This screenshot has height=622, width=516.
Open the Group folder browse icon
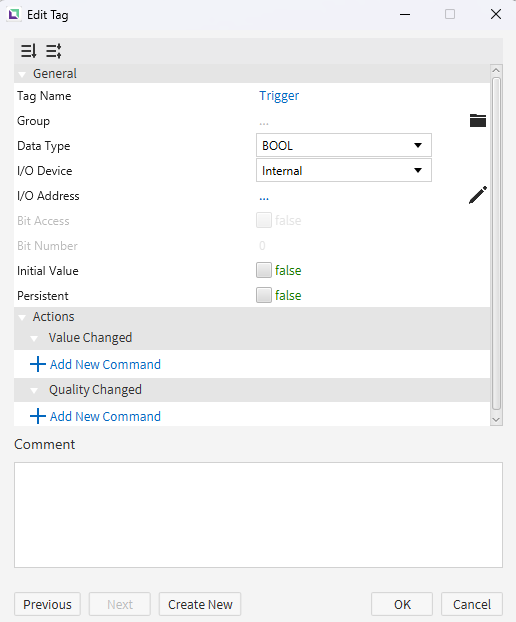pyautogui.click(x=478, y=120)
